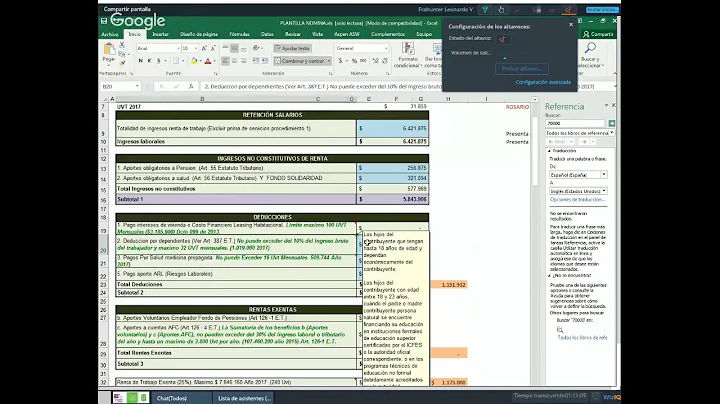Switch to the Vista tab
Image resolution: width=720 pixels, height=404 pixels.
[x=317, y=34]
